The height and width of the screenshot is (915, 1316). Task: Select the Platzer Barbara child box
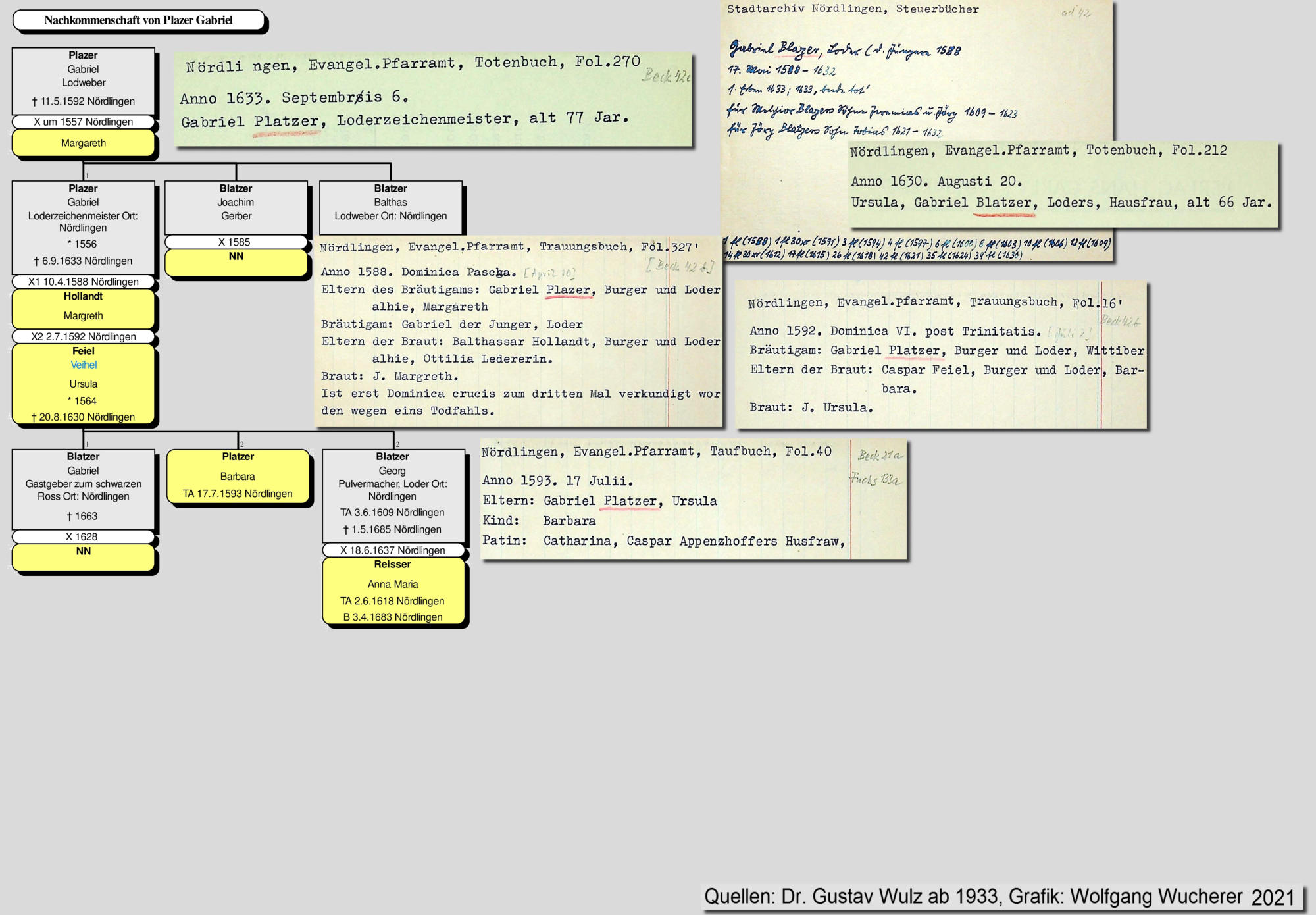tap(238, 476)
